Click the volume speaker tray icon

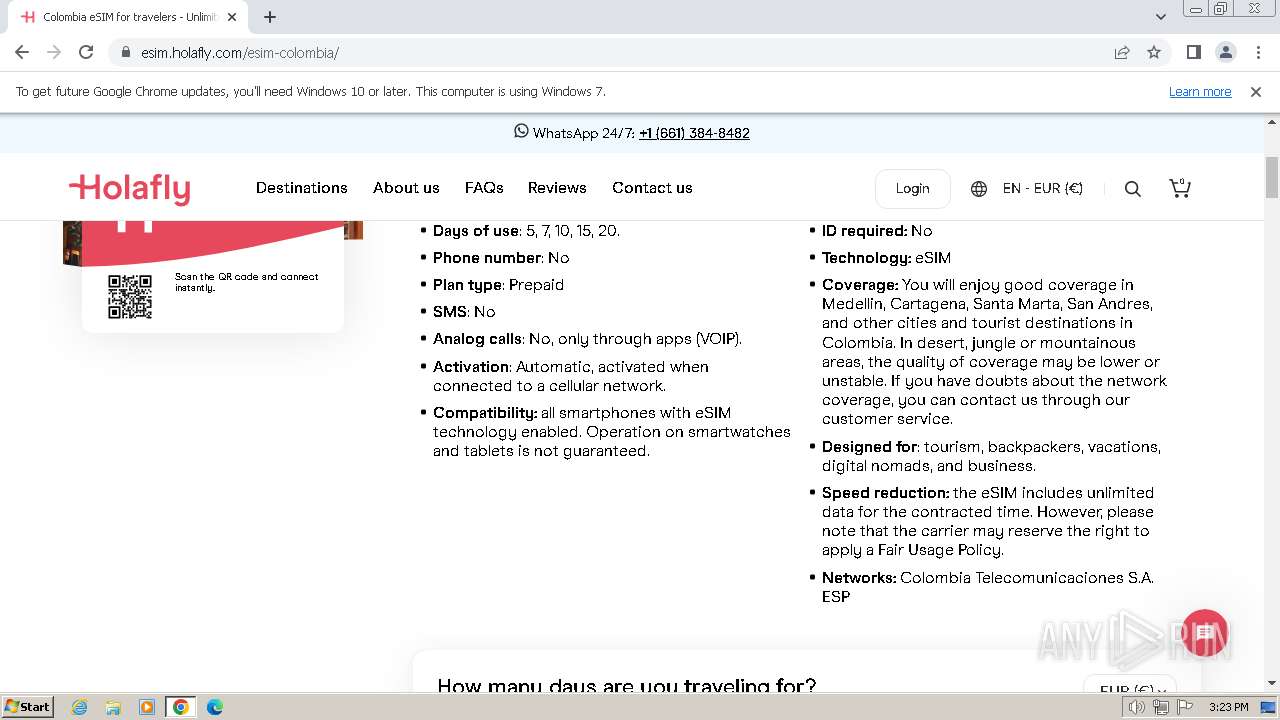tap(1137, 707)
